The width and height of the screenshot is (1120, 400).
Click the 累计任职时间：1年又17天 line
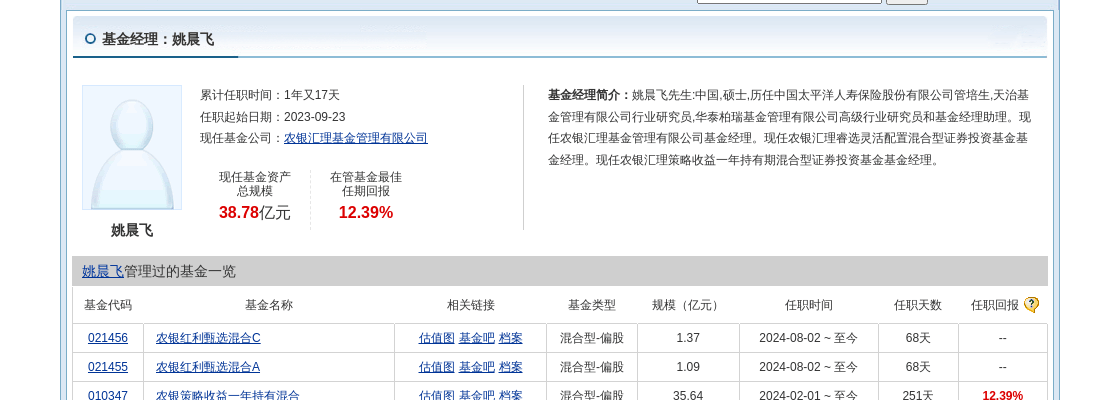coord(270,95)
